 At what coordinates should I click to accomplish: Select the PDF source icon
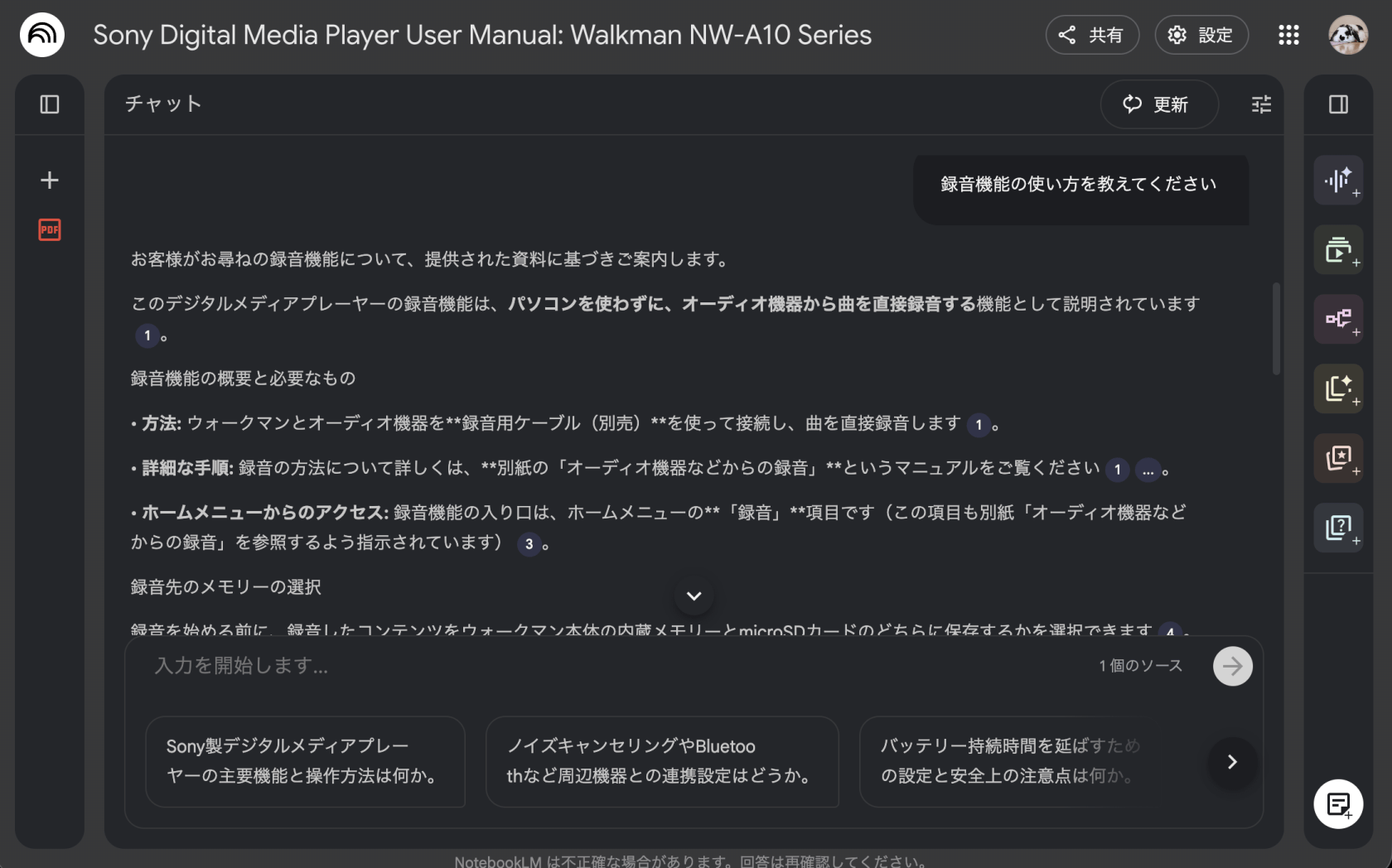(x=50, y=229)
